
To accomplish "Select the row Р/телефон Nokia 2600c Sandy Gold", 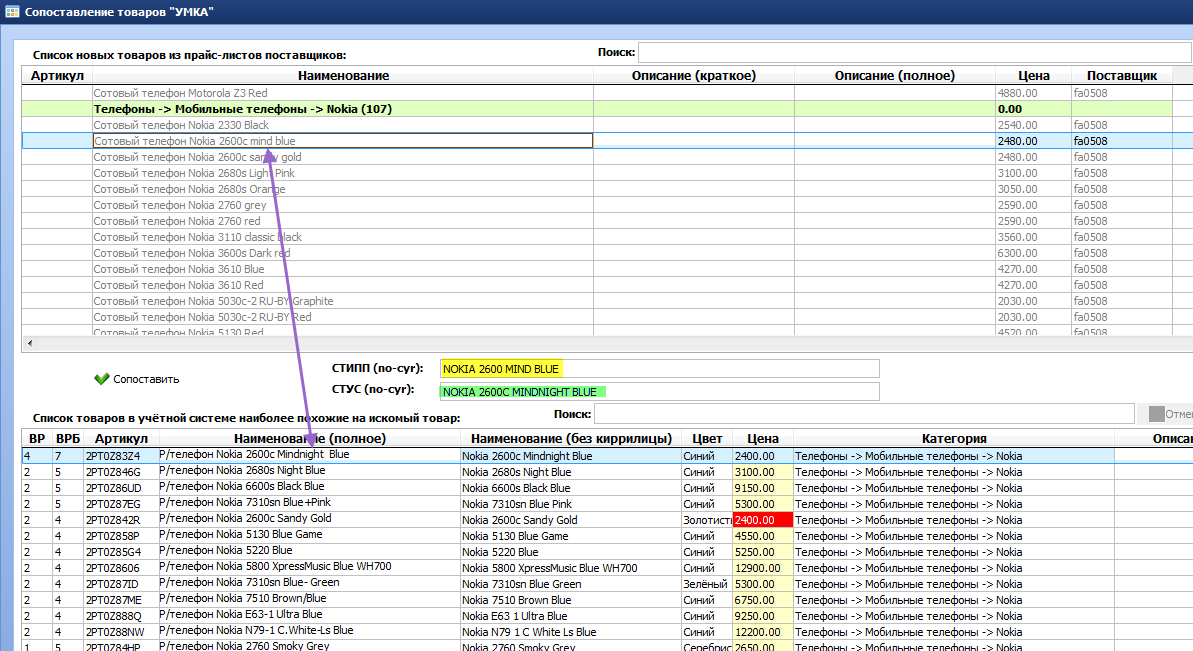I will coord(607,519).
